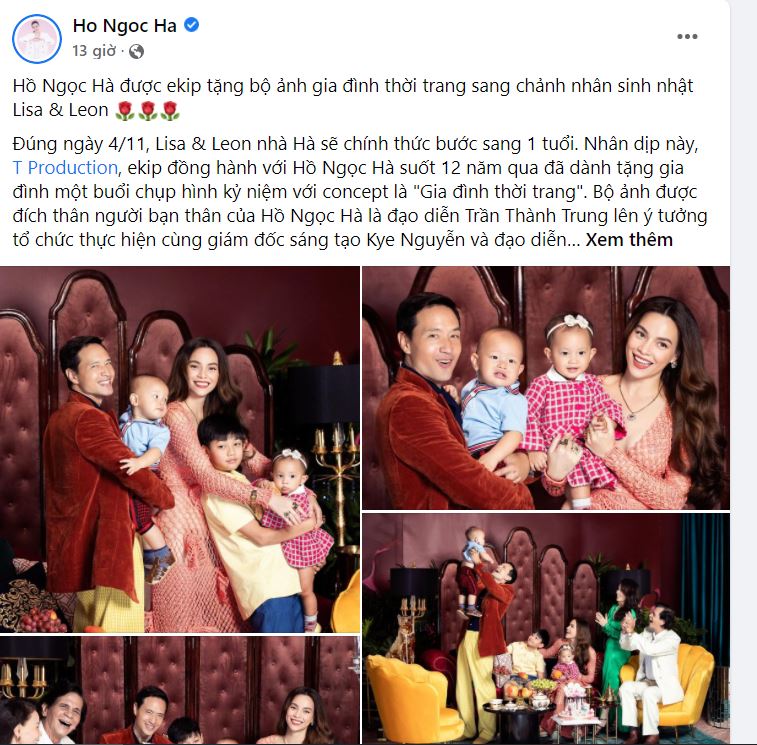Screen dimensions: 757x745
Task: Click the post headline about Lisa & Leon
Action: click(x=353, y=98)
